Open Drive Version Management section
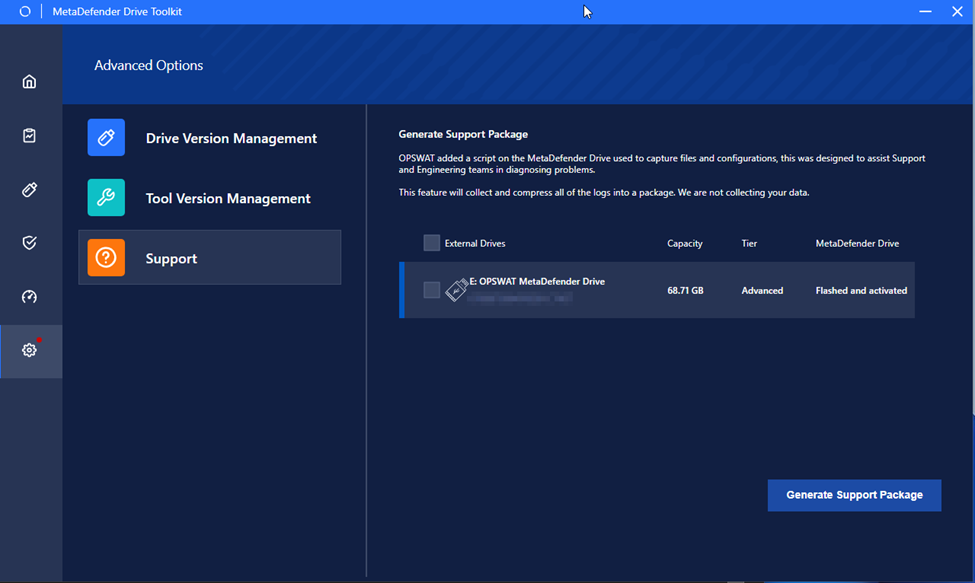The image size is (975, 583). pos(210,137)
